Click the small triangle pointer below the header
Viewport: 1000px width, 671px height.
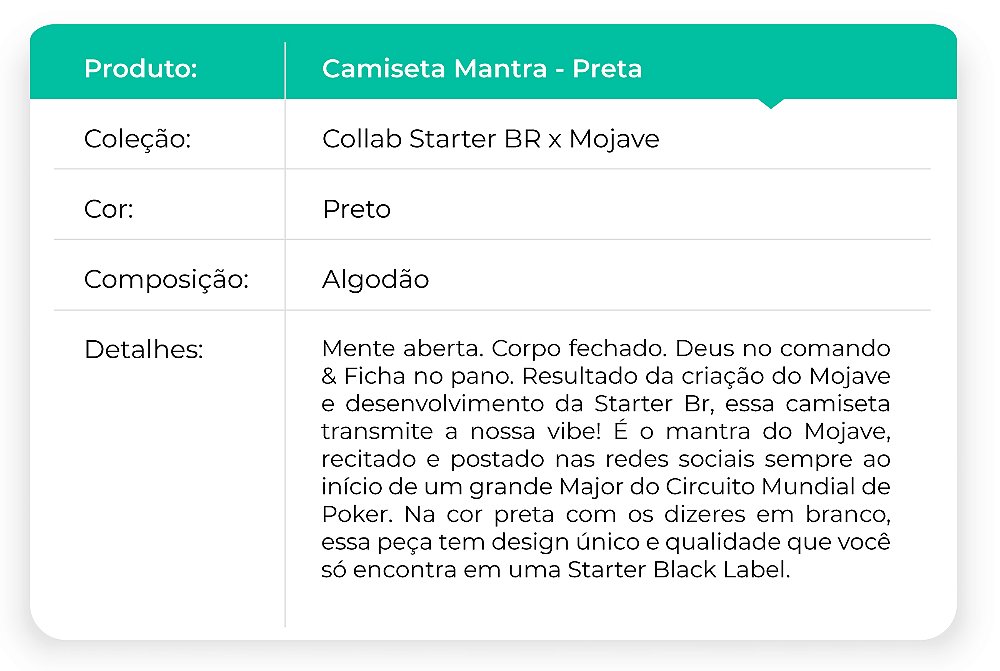[x=771, y=103]
